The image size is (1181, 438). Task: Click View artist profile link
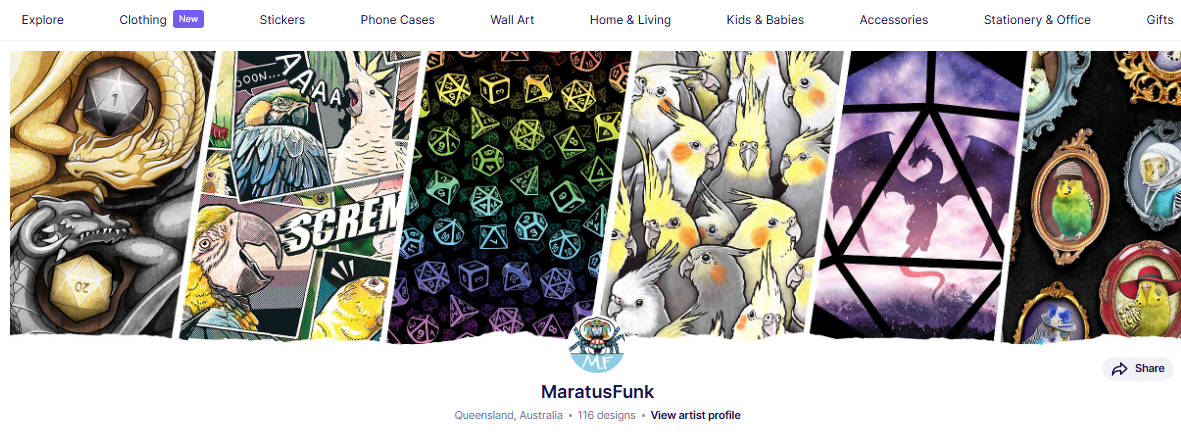click(x=695, y=415)
